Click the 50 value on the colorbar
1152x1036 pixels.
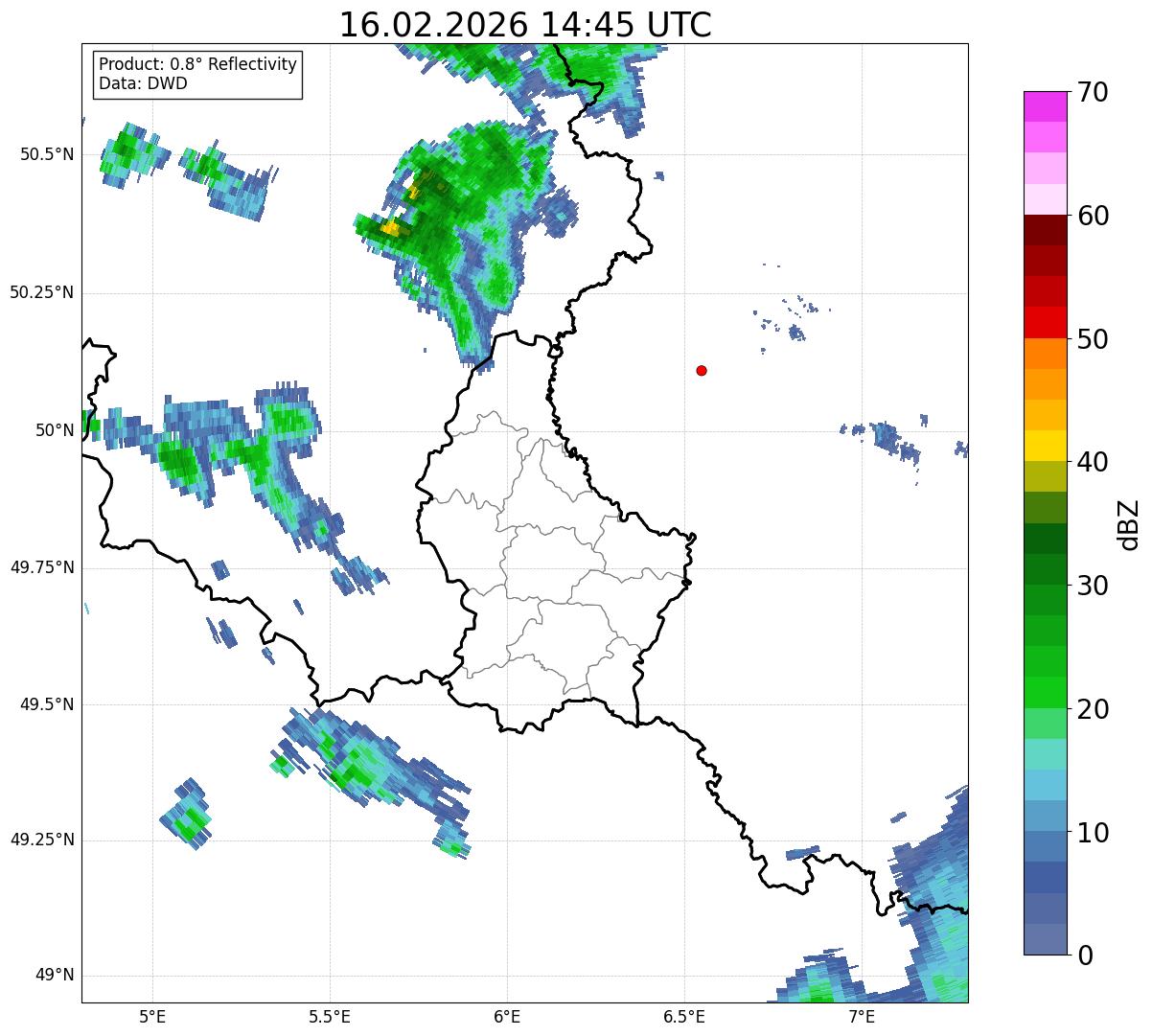1093,339
